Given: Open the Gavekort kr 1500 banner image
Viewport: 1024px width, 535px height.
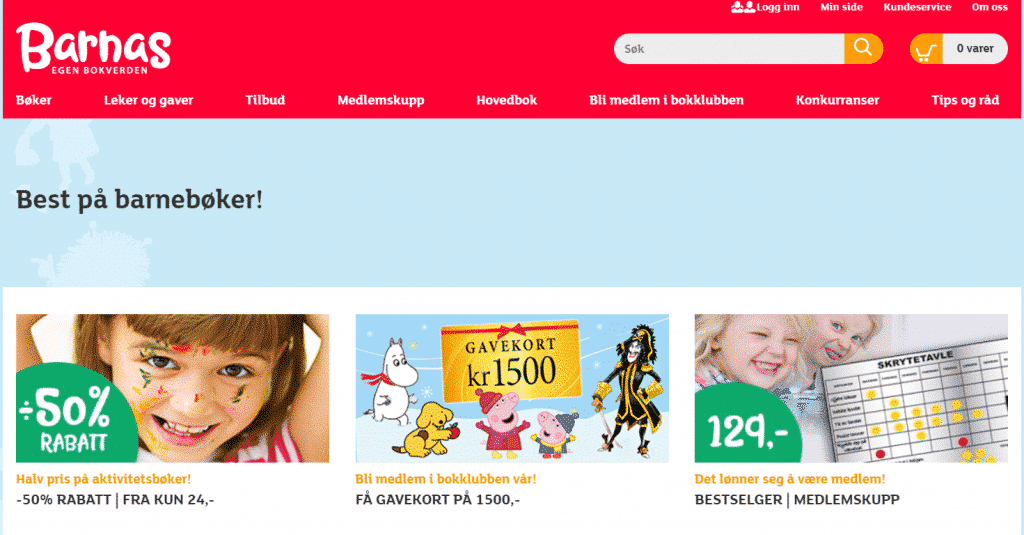Looking at the screenshot, I should point(512,388).
